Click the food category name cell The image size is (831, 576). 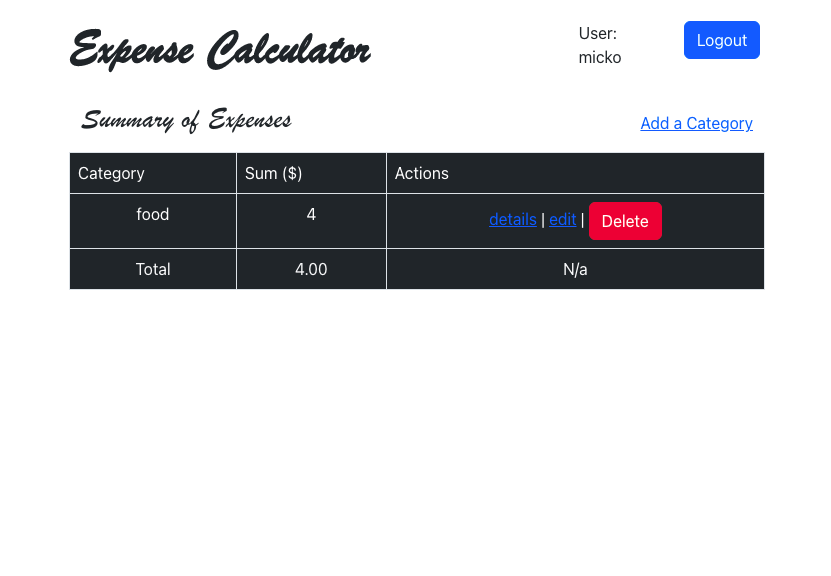coord(152,214)
